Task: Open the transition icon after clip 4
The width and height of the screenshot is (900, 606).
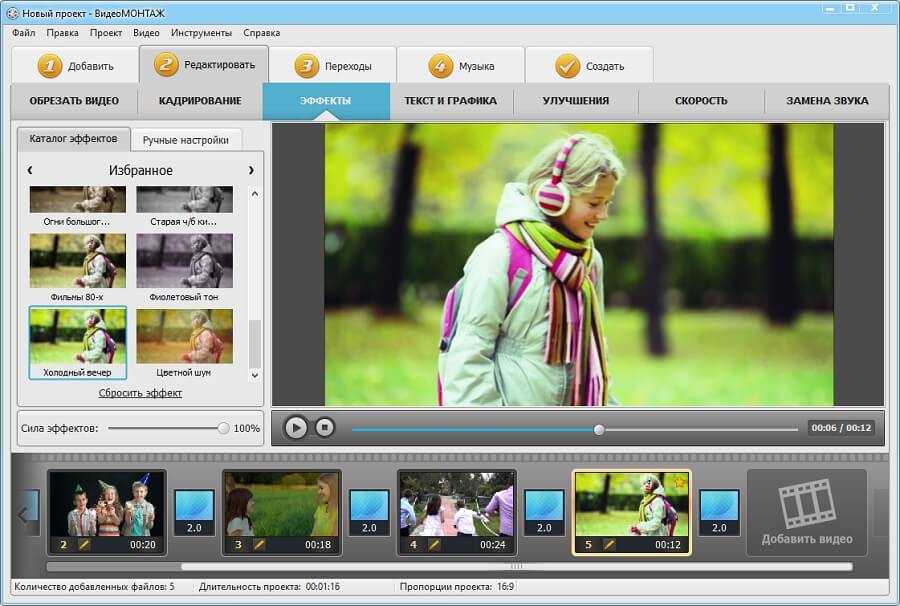Action: click(x=544, y=512)
